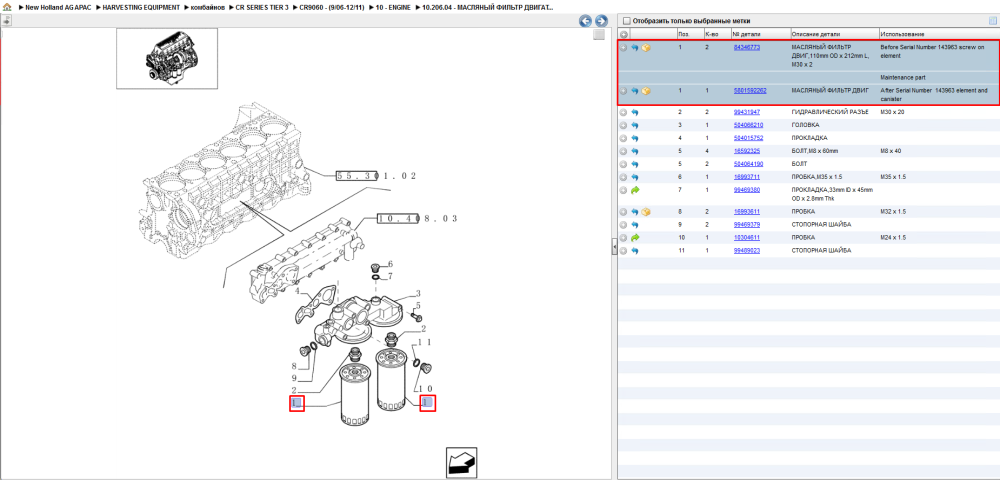Click the 'Поз.' column header
The image size is (1000, 480).
click(x=684, y=34)
